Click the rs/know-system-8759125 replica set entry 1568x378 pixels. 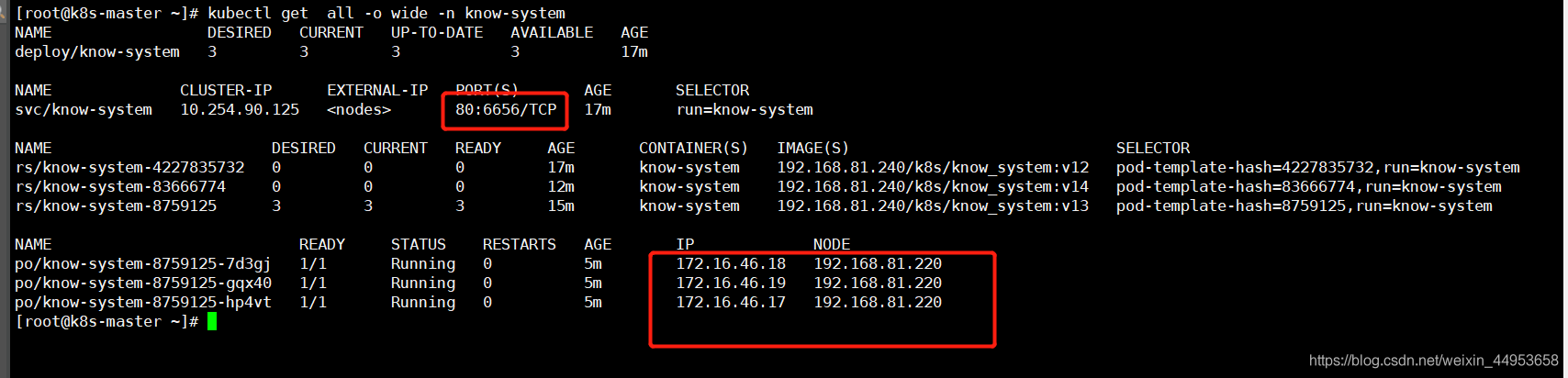pos(116,206)
